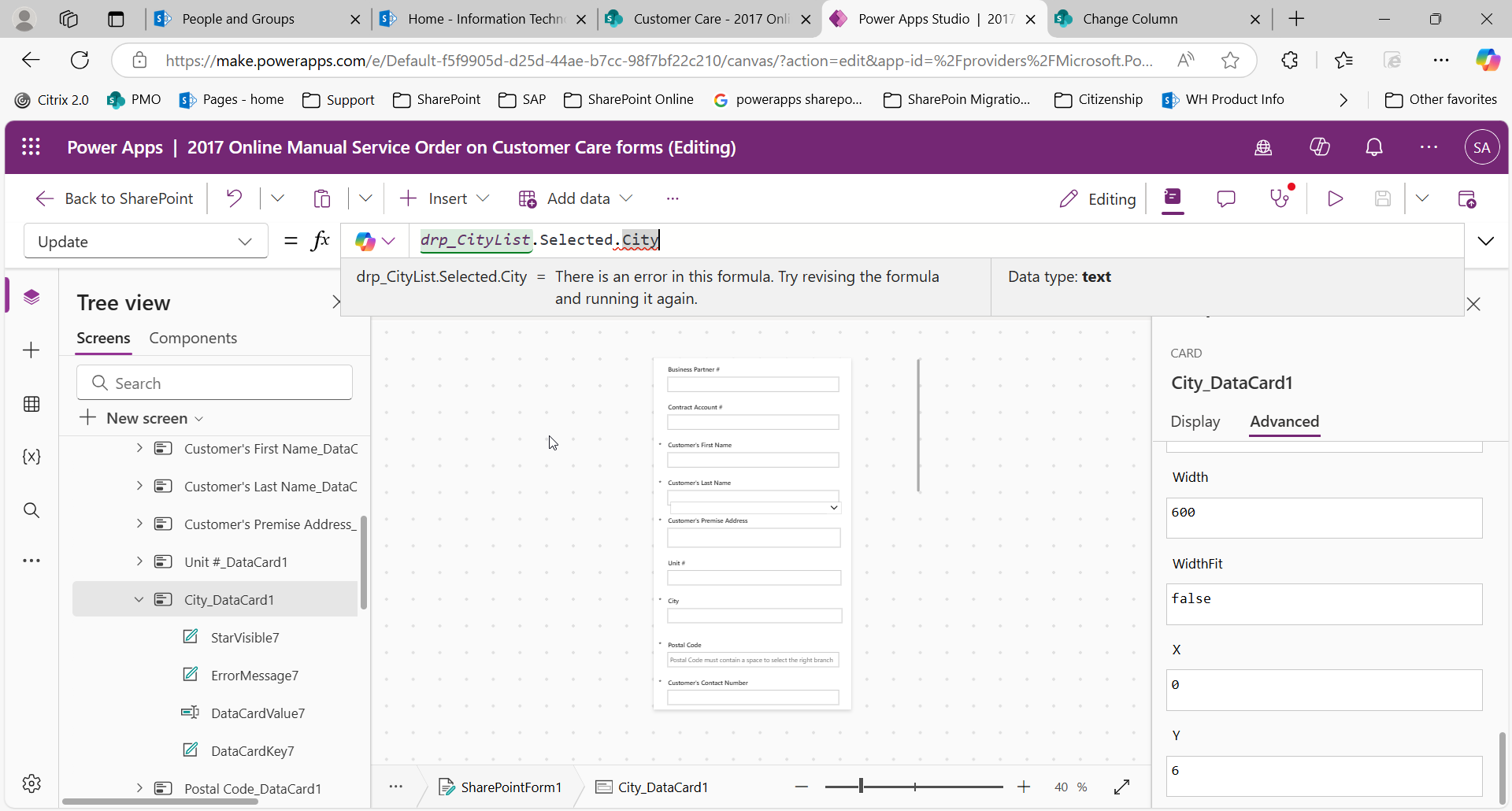
Task: Expand the formula bar with the chevron
Action: [x=1486, y=241]
